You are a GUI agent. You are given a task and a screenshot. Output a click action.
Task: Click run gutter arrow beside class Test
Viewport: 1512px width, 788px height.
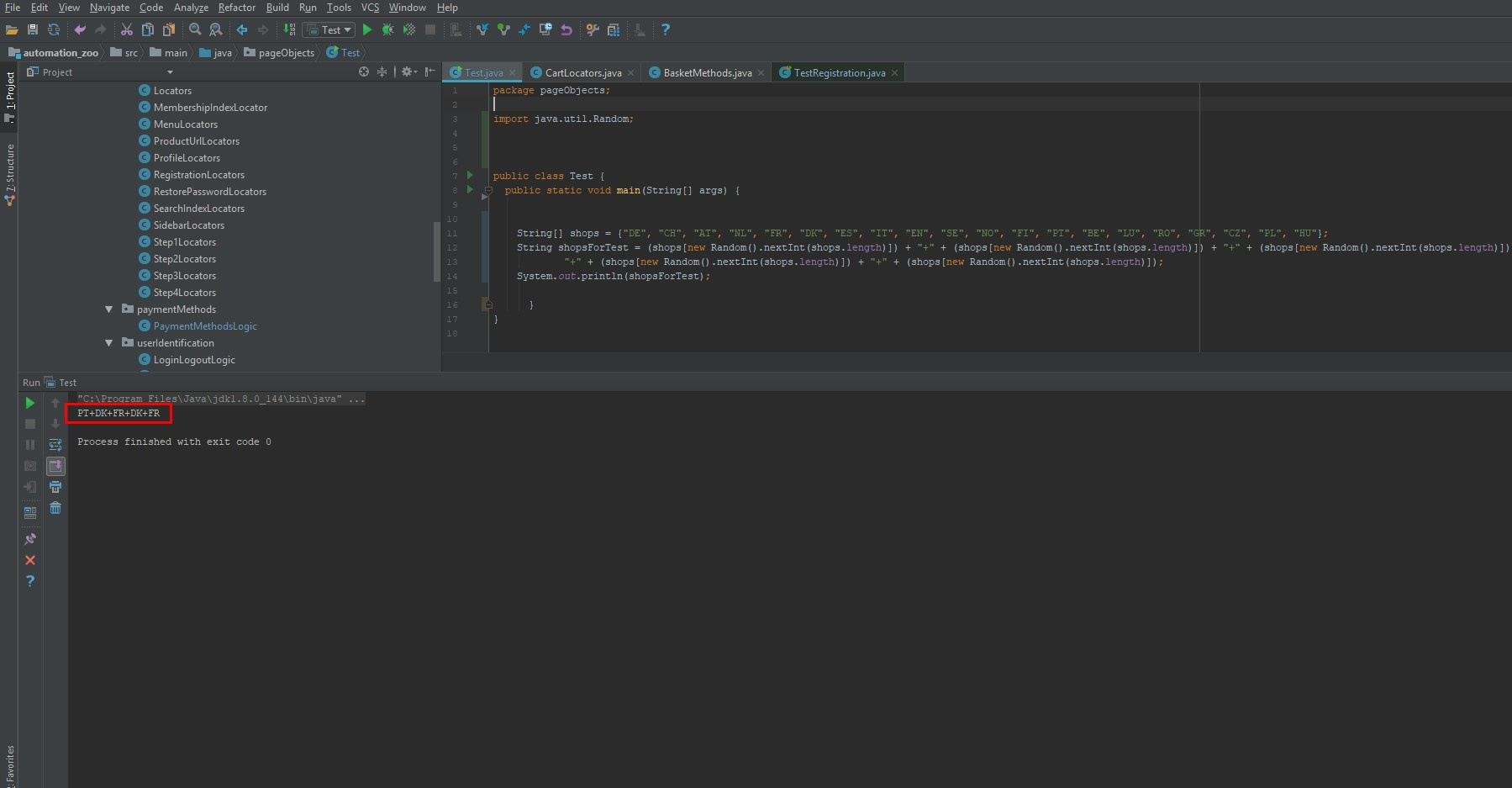pos(470,176)
